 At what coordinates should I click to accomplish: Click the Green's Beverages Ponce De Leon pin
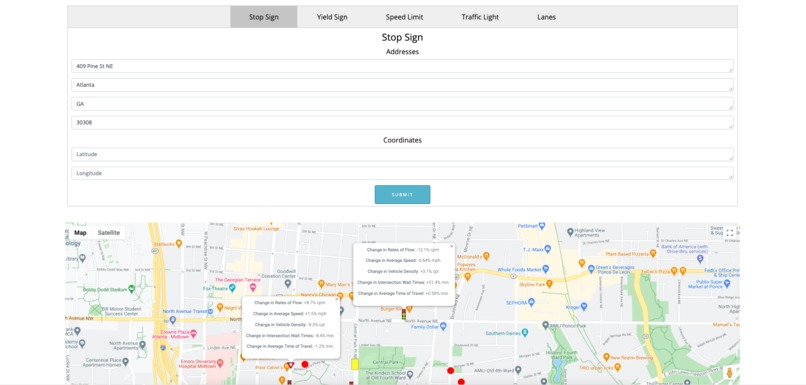click(591, 269)
